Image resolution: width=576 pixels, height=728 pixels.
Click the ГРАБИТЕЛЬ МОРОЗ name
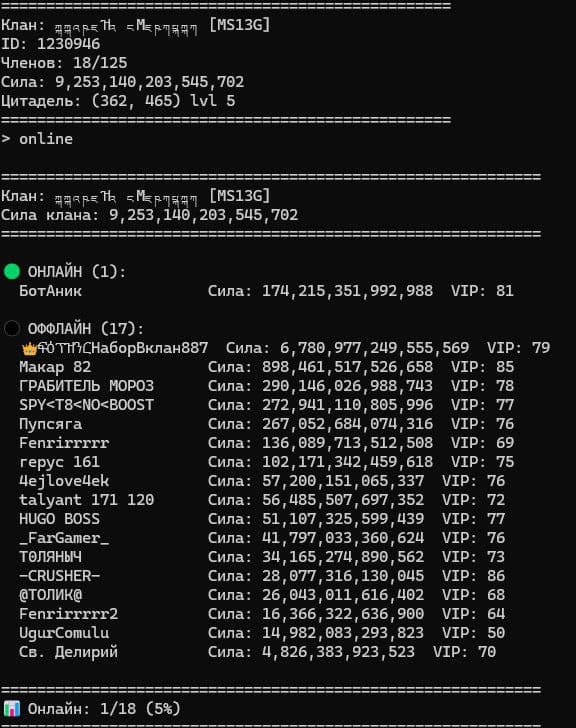86,386
